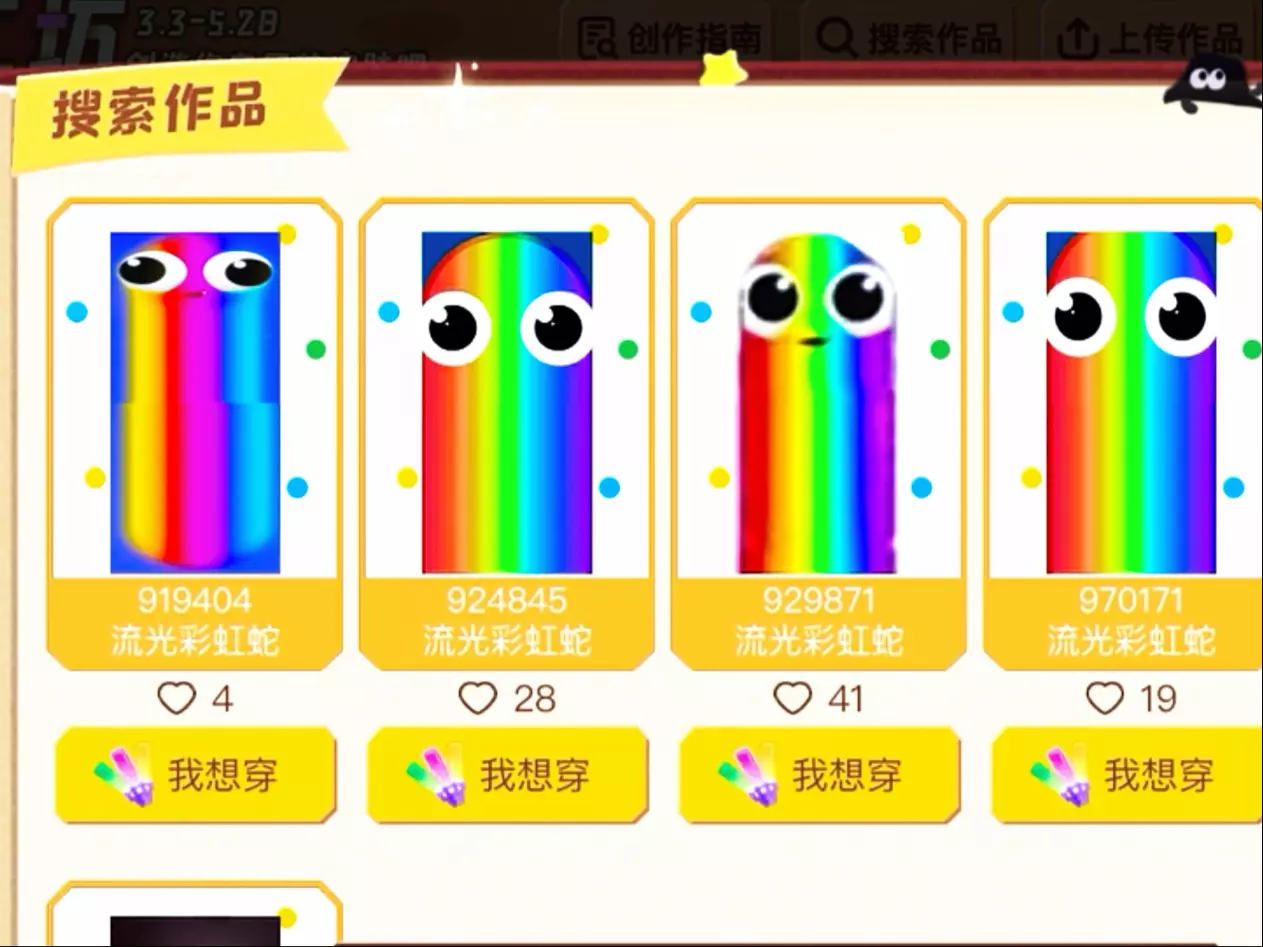This screenshot has width=1263, height=947.
Task: Like skin 919404 with heart icon
Action: click(x=176, y=698)
